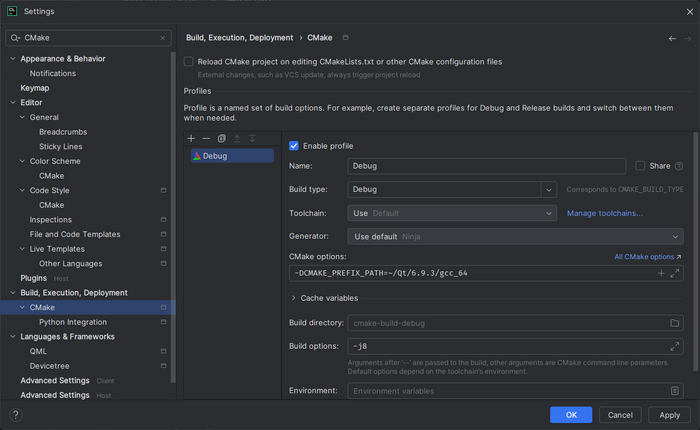
Task: Select Python Integration settings
Action: click(x=73, y=322)
